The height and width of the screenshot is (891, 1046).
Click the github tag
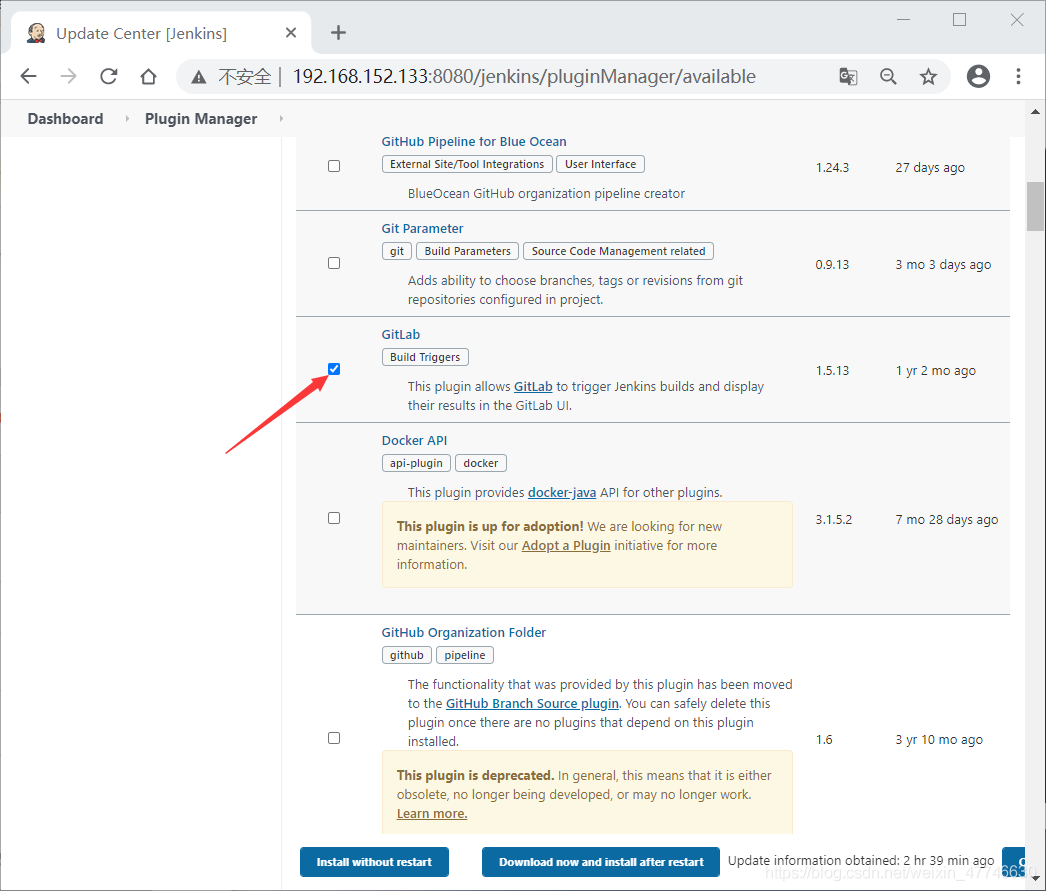(x=407, y=655)
